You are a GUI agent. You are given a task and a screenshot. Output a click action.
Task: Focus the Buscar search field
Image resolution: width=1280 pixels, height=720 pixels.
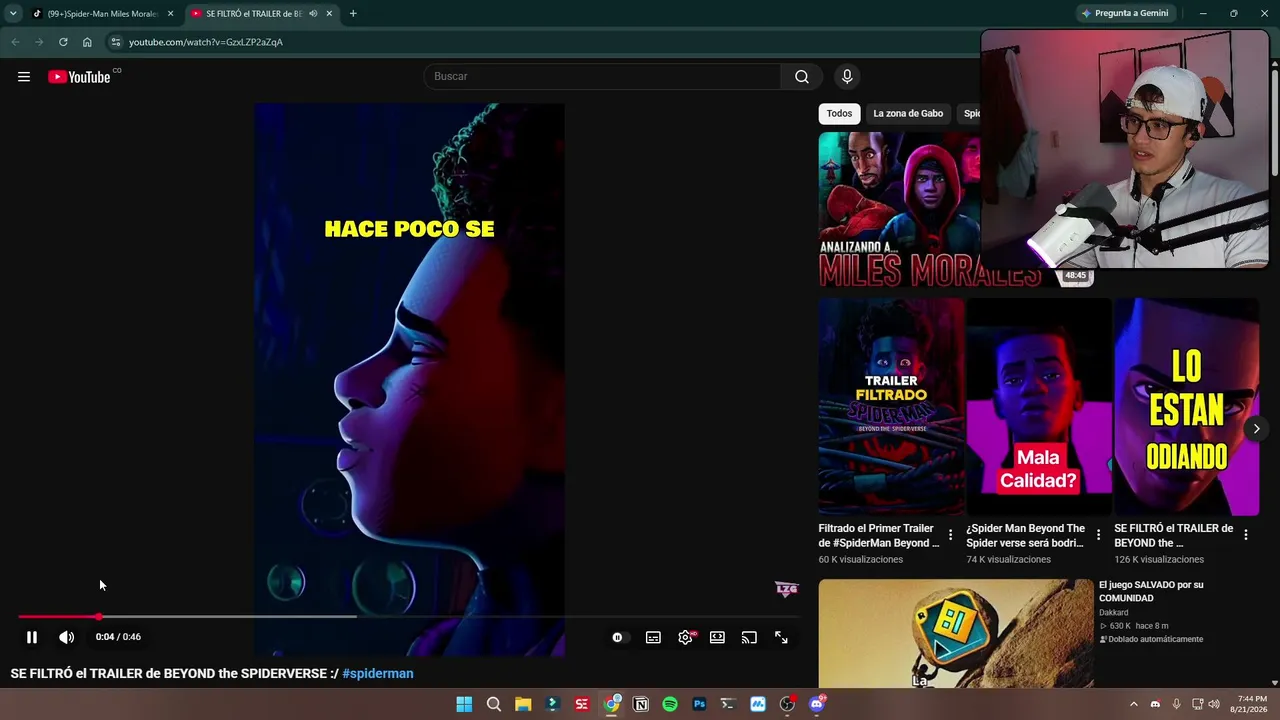[603, 77]
